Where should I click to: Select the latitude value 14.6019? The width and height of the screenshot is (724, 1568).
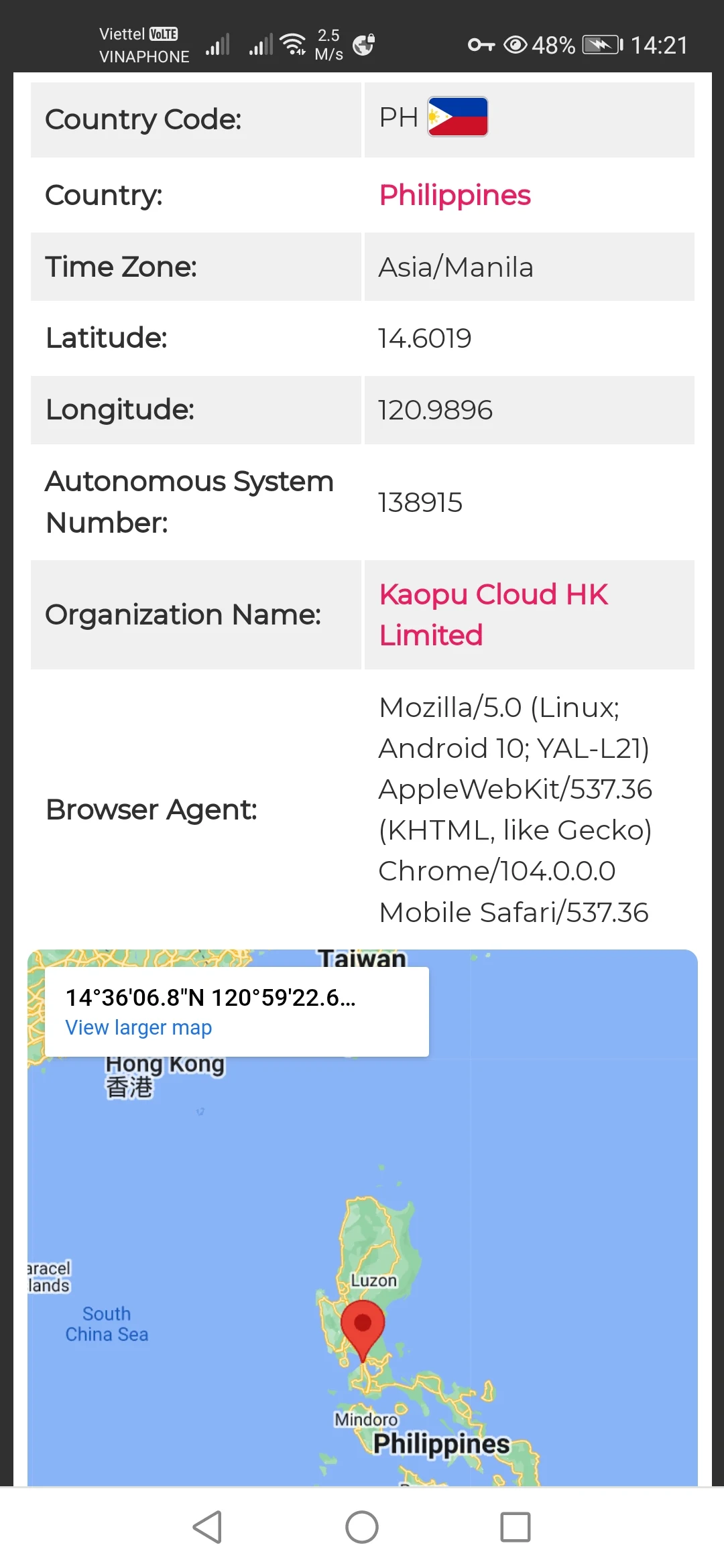[424, 338]
